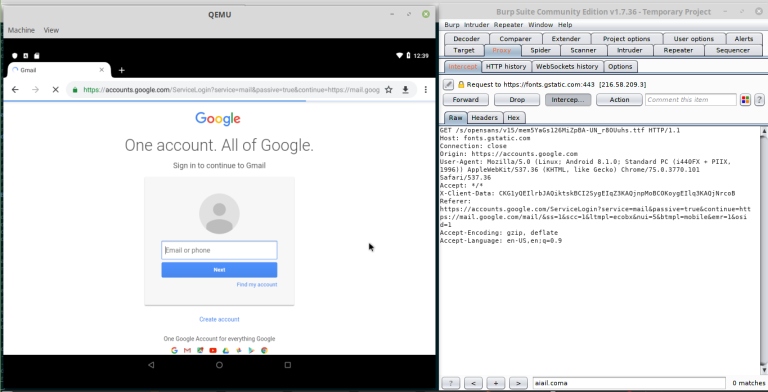Switch to the Alerts tab

744,39
